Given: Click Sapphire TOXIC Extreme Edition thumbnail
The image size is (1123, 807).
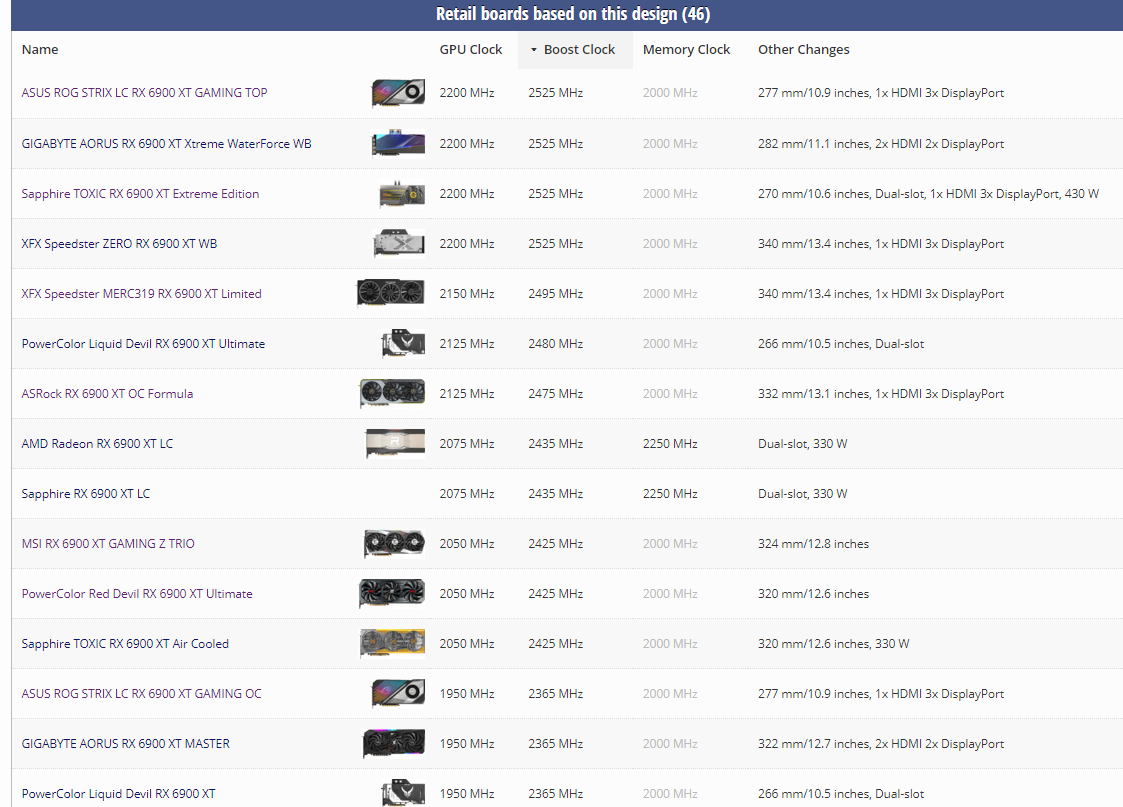Looking at the screenshot, I should pyautogui.click(x=403, y=193).
